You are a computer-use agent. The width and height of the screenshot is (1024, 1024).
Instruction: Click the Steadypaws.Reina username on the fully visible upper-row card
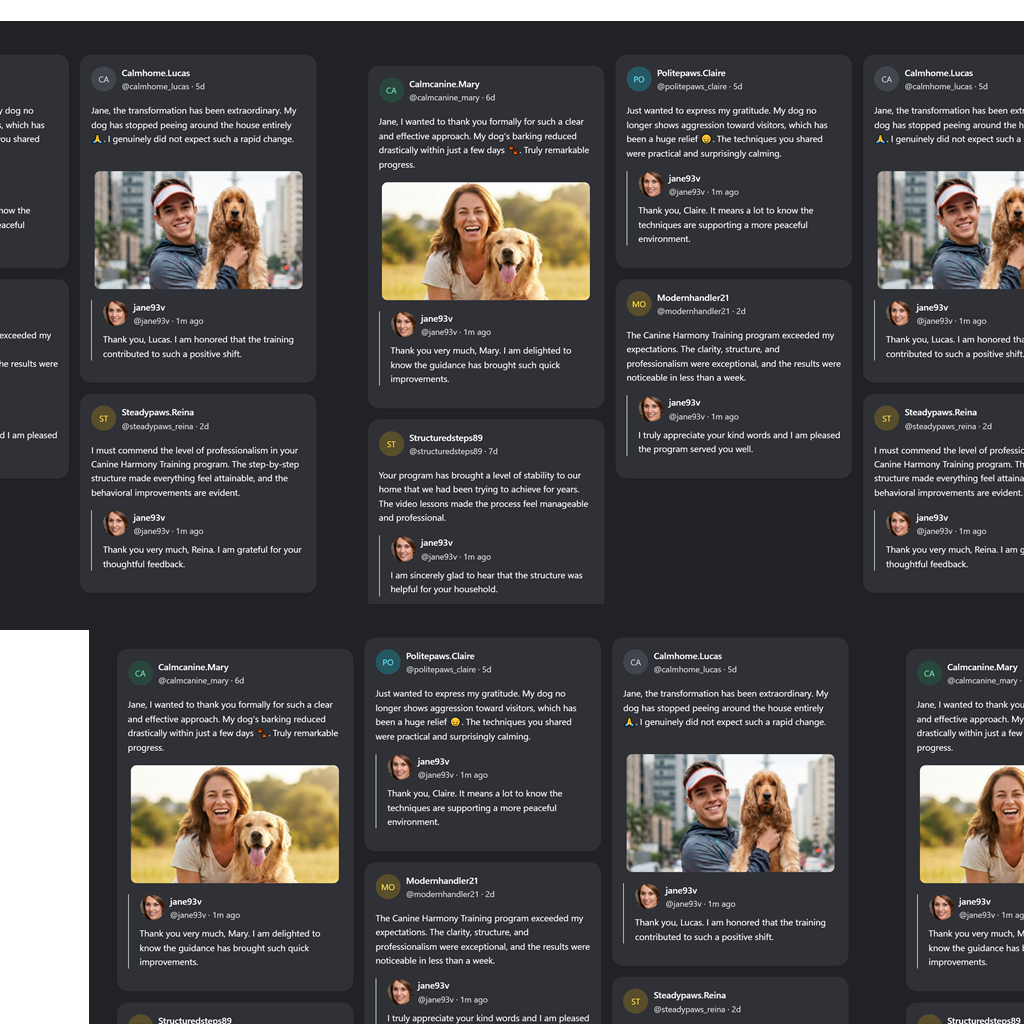[157, 412]
